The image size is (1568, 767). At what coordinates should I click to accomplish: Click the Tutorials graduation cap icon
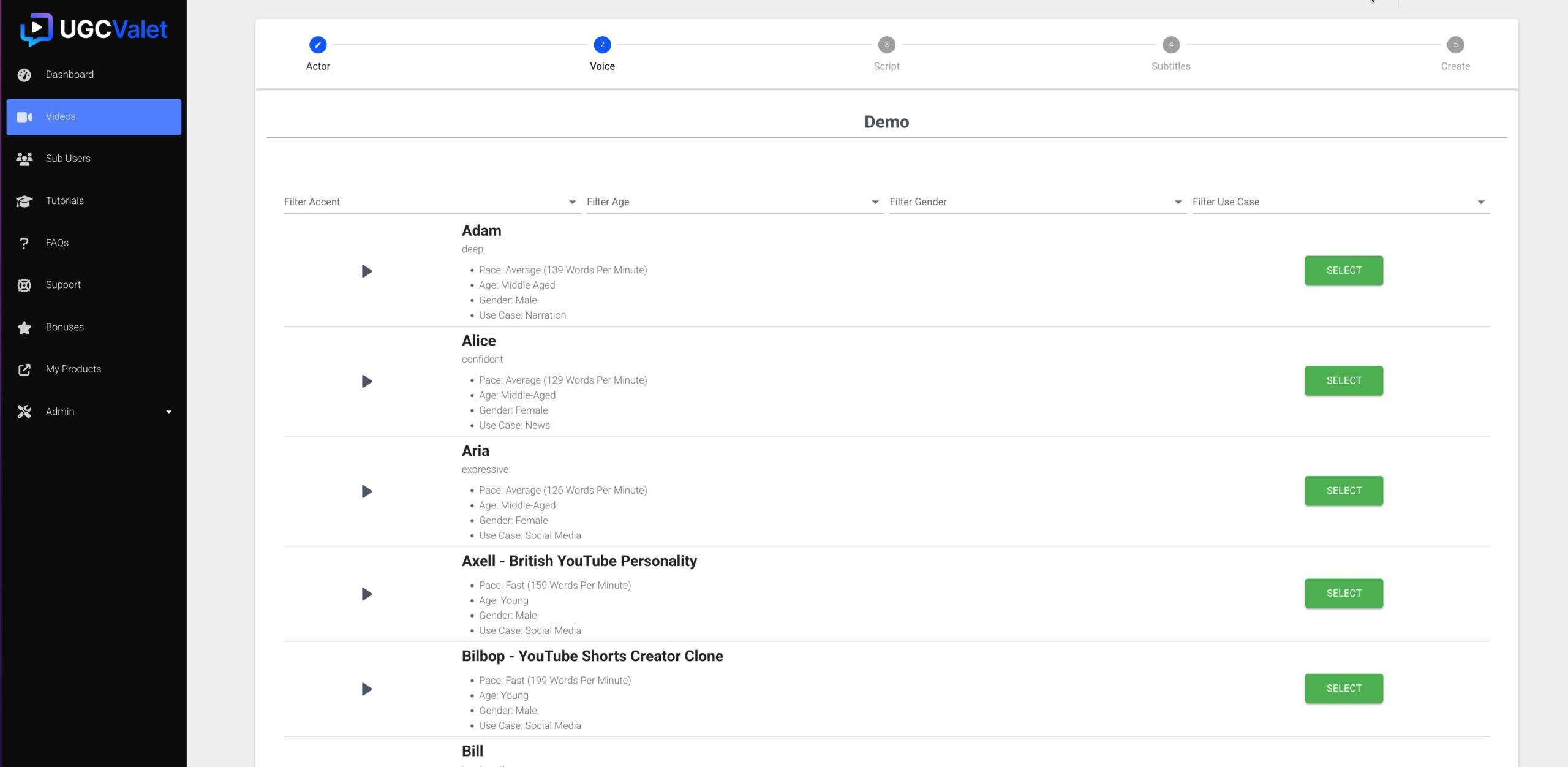pos(24,201)
